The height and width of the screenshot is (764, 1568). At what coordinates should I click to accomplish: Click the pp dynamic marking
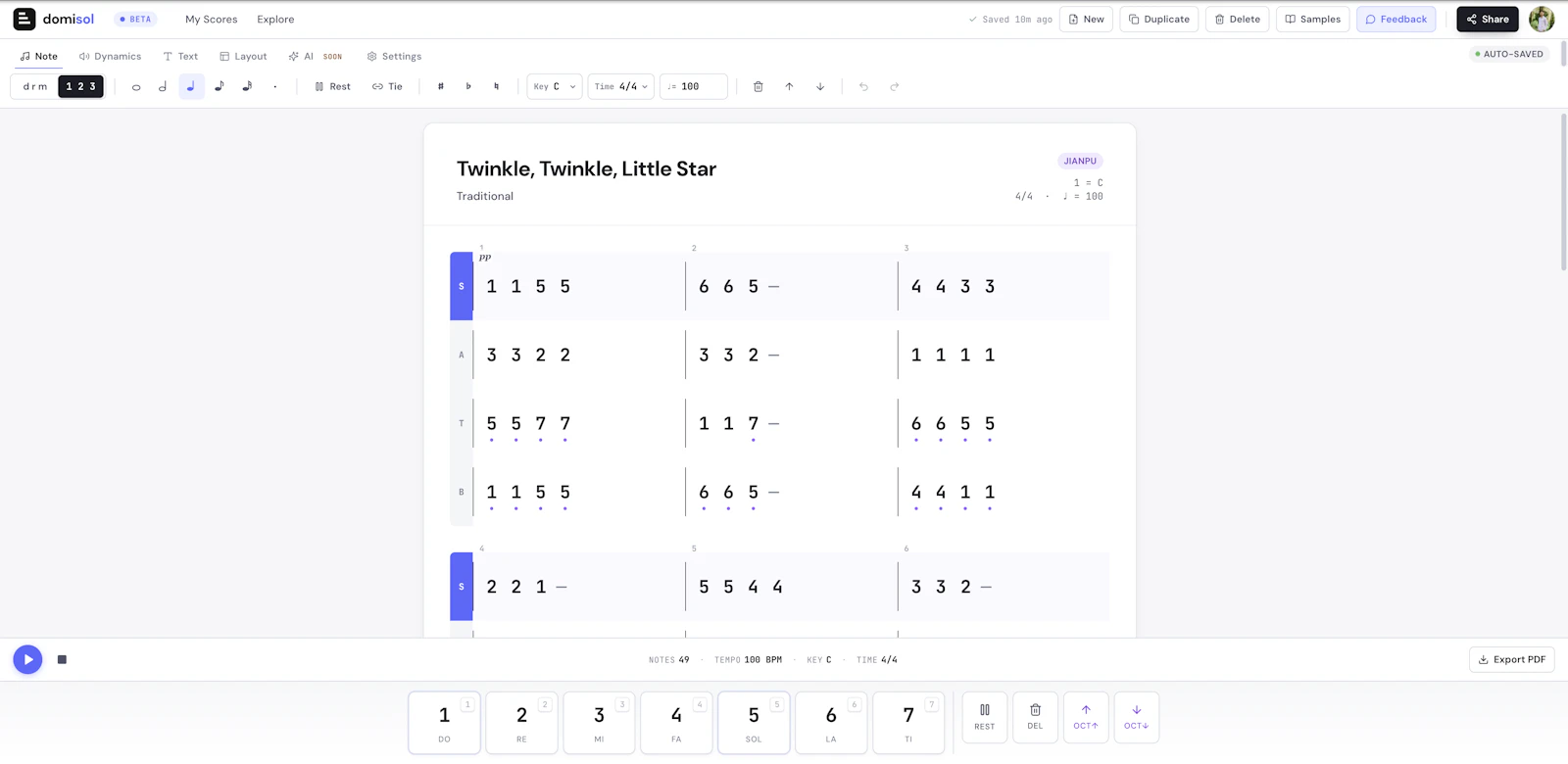485,258
